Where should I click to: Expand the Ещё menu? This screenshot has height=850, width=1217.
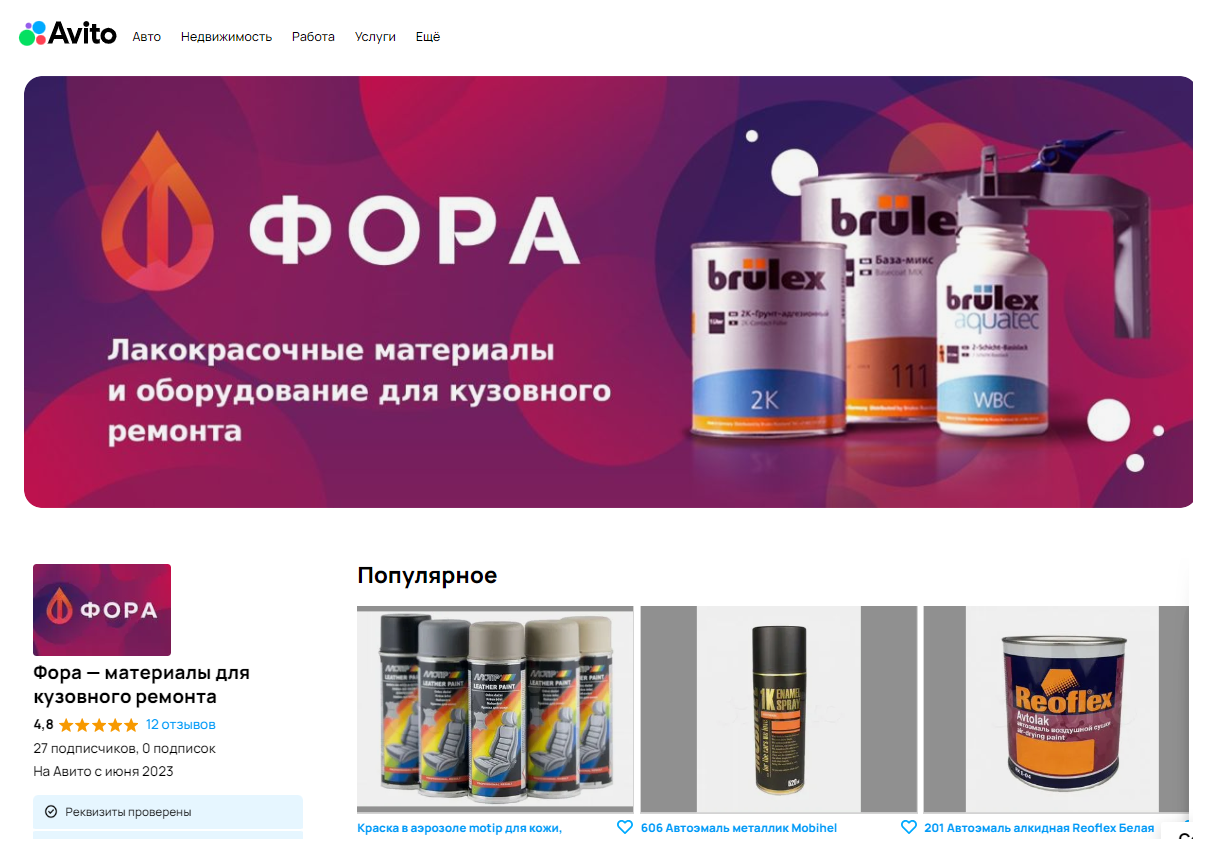tap(428, 37)
